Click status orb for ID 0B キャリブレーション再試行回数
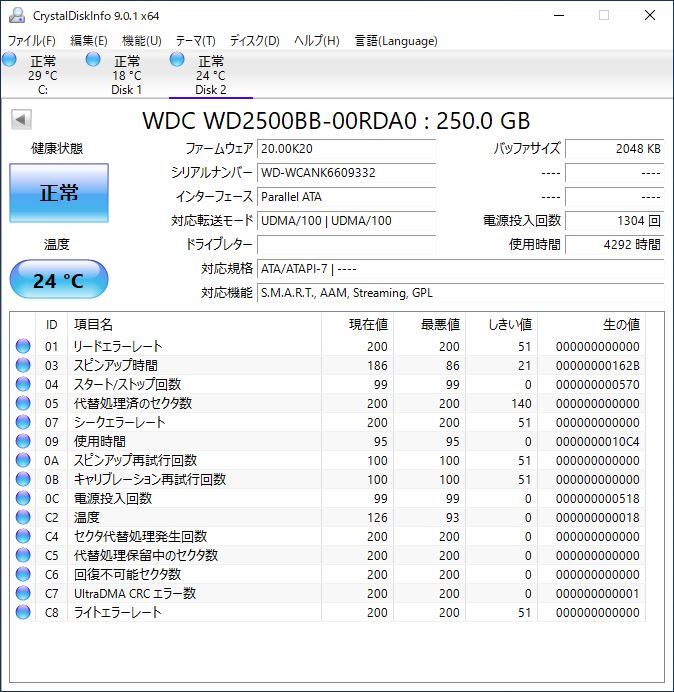 (23, 479)
